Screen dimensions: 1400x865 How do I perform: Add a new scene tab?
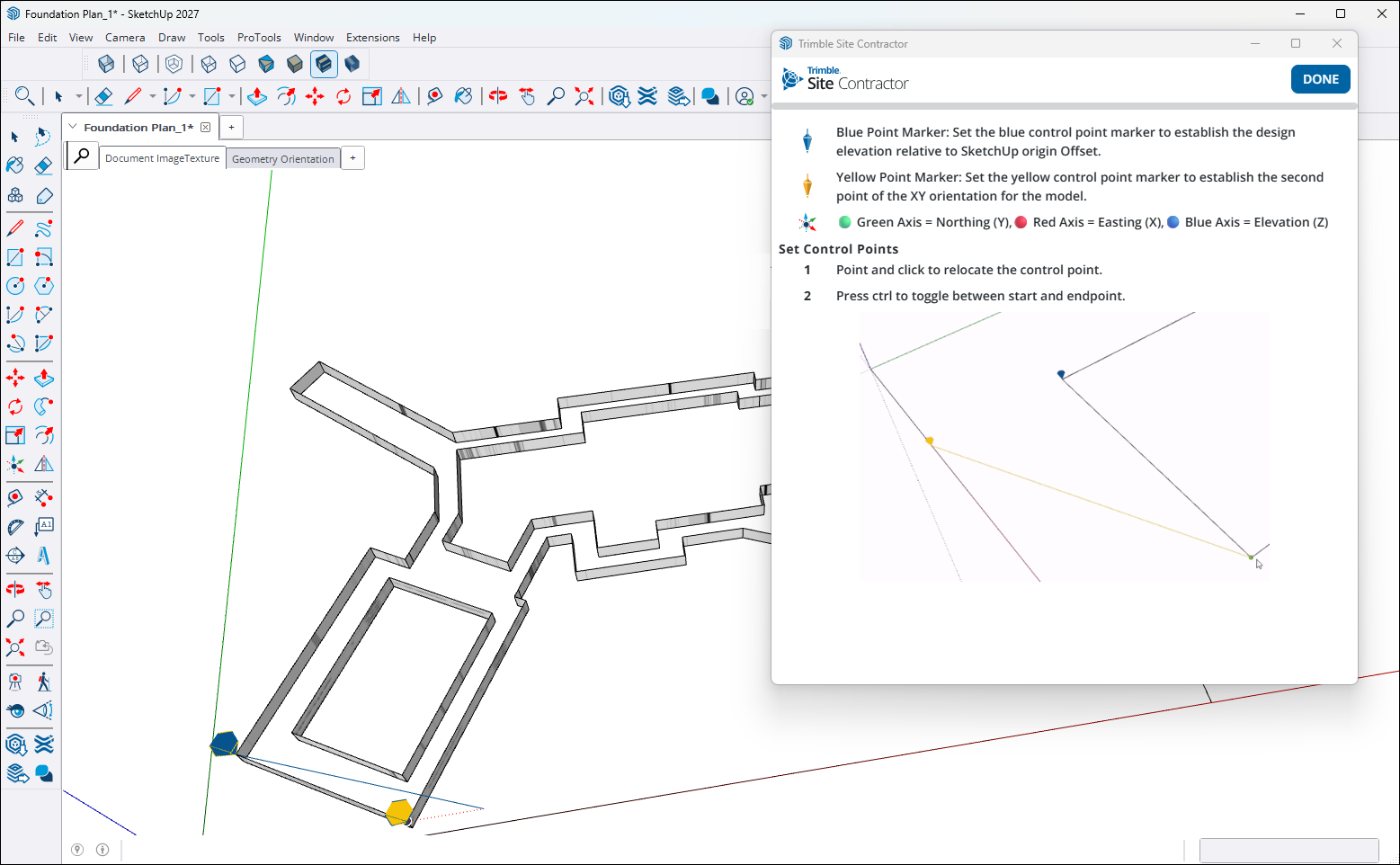coord(353,158)
